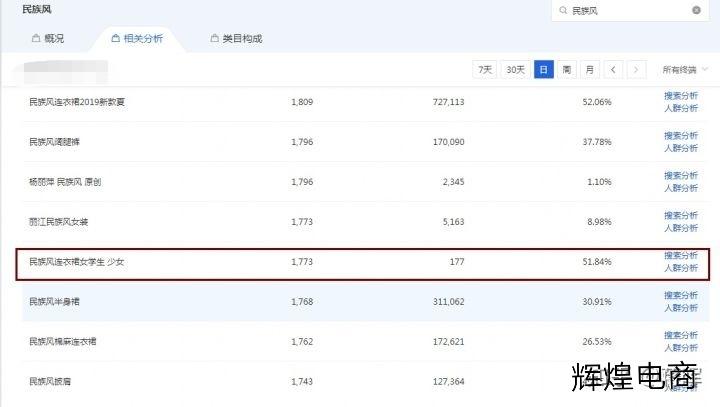Click the 概况 tab icon
The height and width of the screenshot is (407, 720).
[37, 39]
